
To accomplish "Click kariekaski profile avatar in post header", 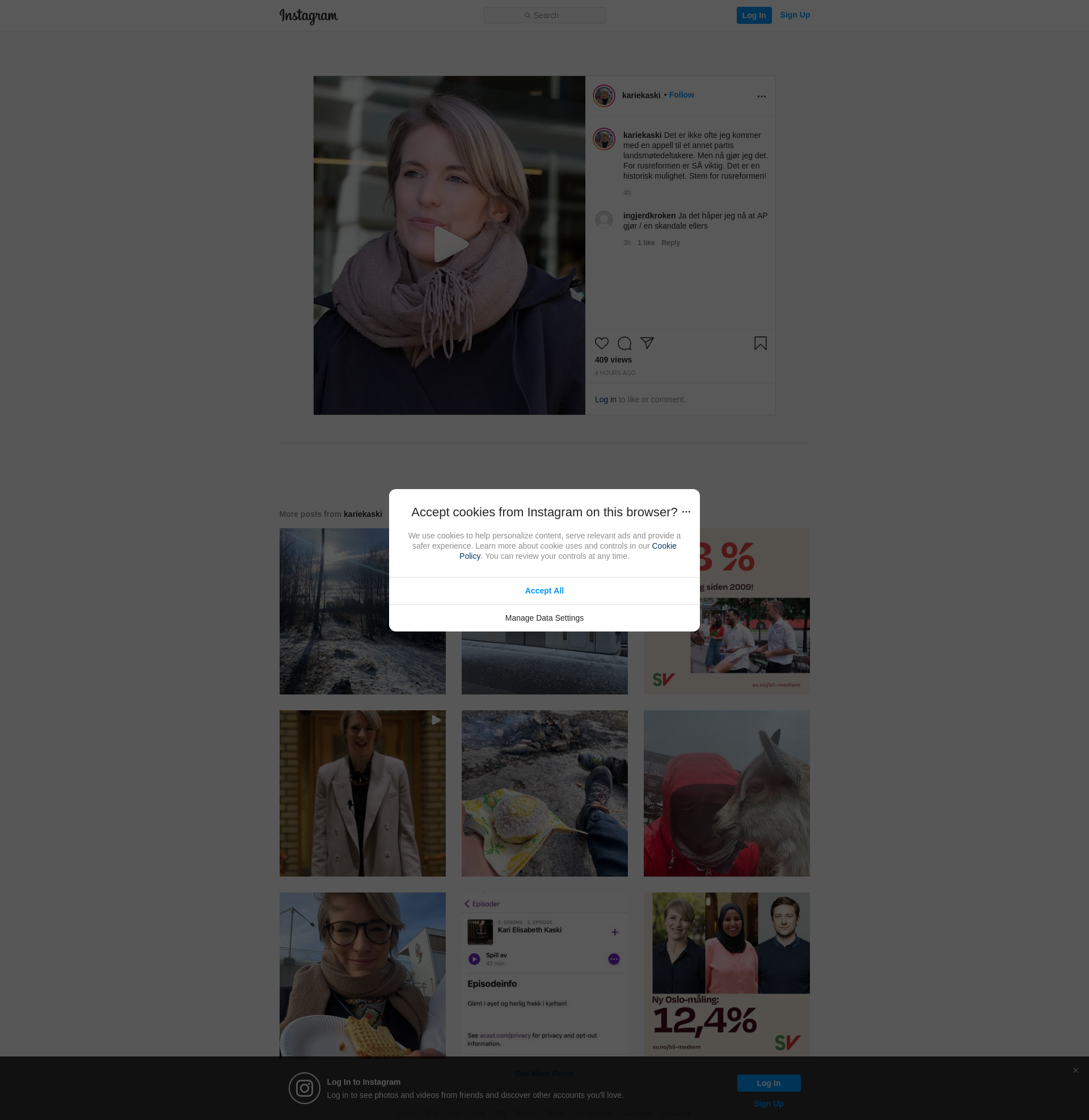I will point(603,95).
